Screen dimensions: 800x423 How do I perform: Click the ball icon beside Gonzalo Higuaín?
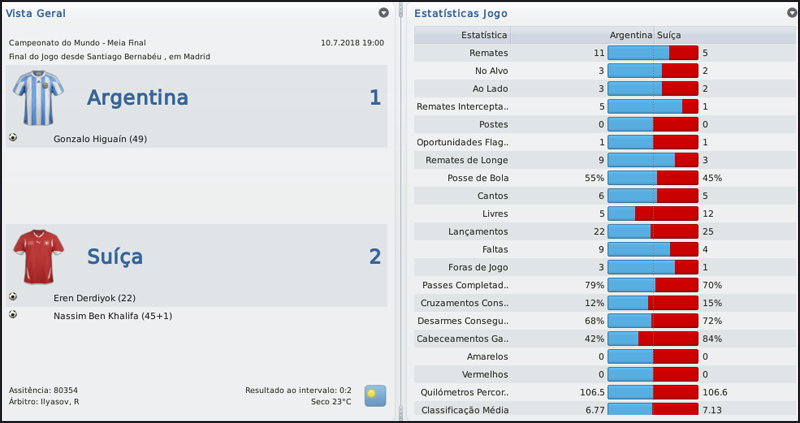point(13,137)
